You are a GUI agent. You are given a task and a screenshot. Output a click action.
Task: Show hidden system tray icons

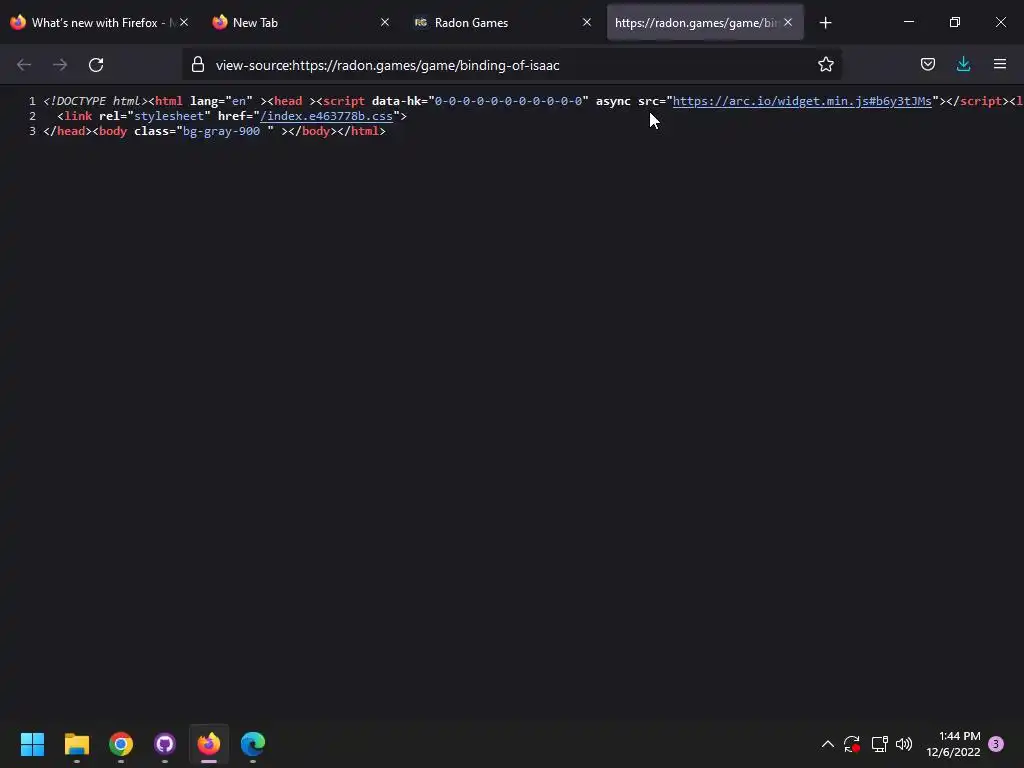pyautogui.click(x=827, y=744)
